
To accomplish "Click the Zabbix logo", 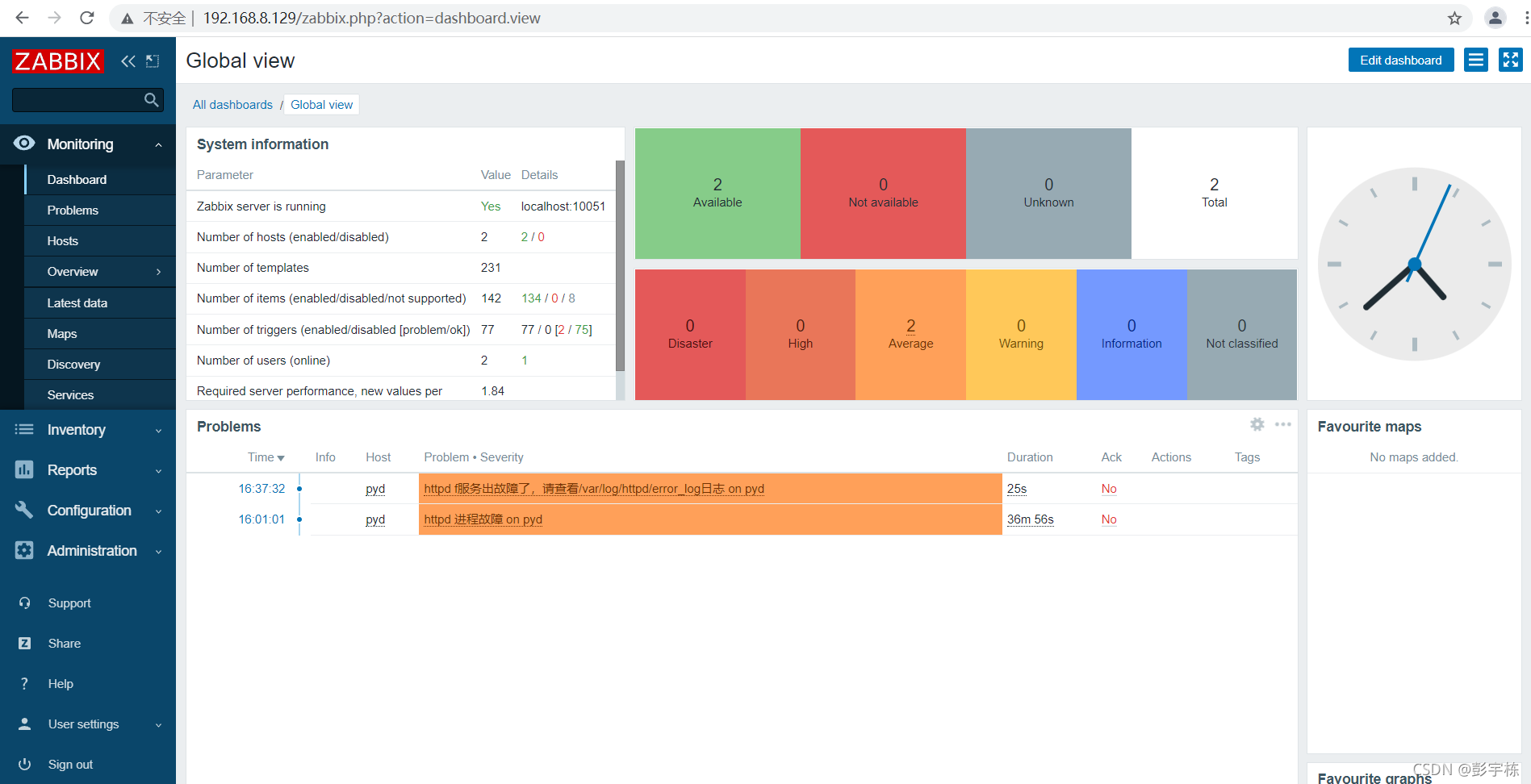I will [58, 61].
